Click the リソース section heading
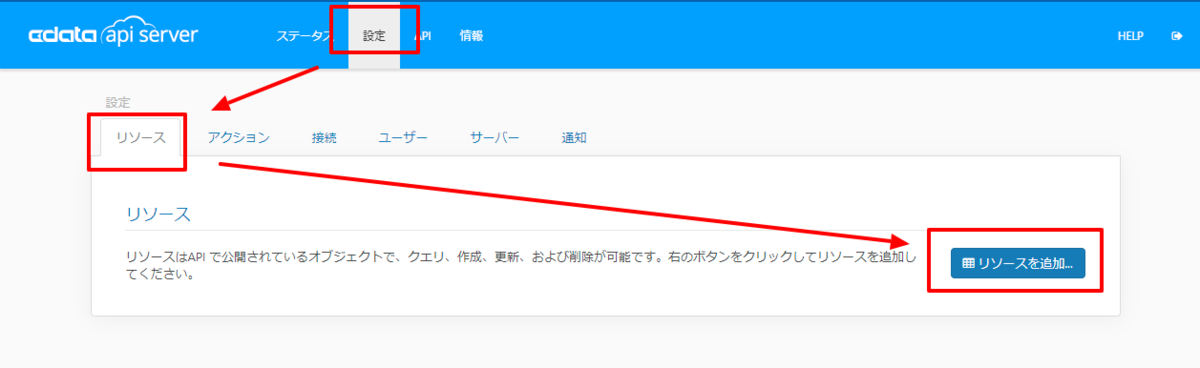The image size is (1200, 368). coord(158,214)
